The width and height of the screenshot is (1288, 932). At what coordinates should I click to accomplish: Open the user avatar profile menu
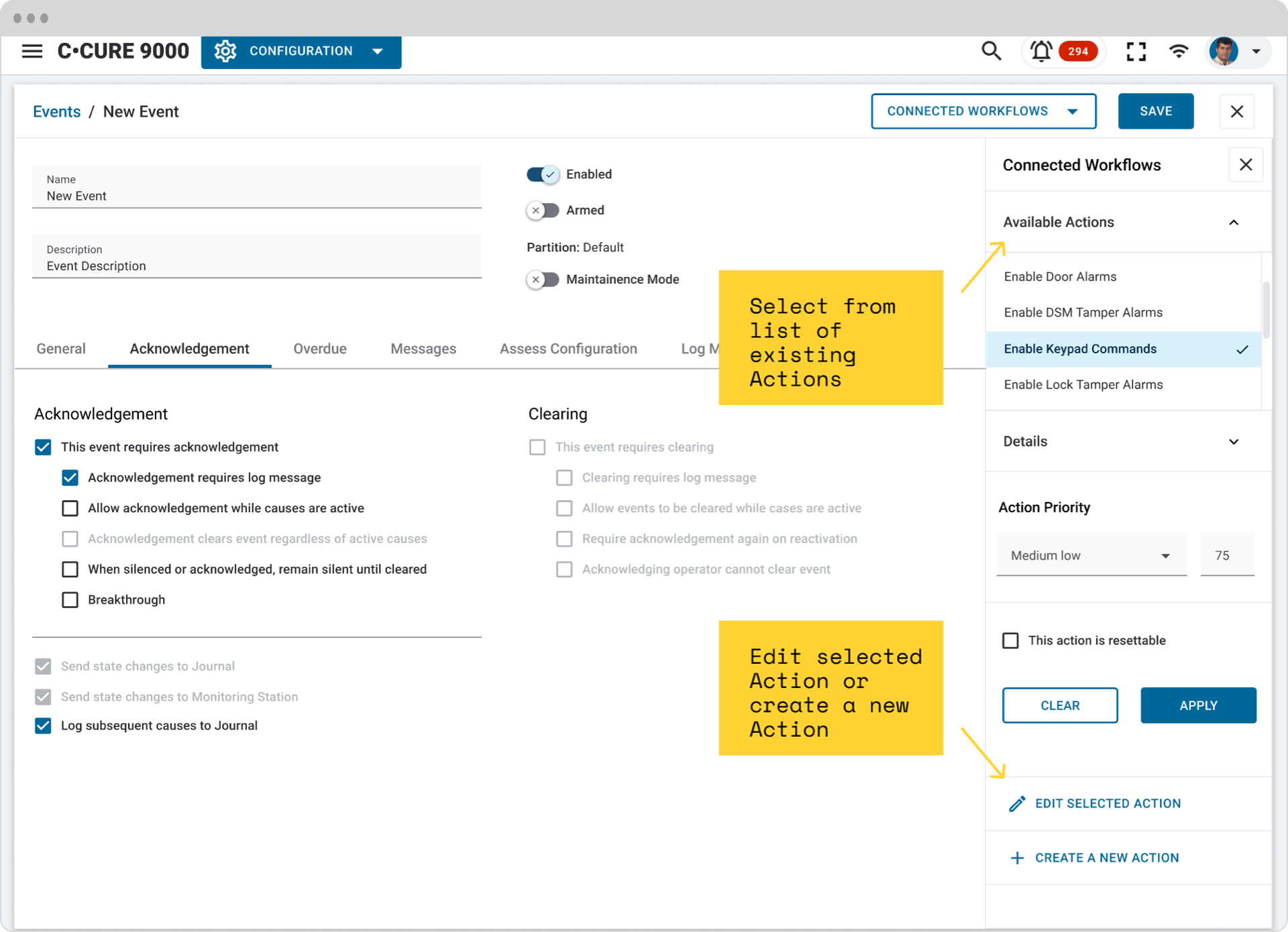(x=1224, y=51)
